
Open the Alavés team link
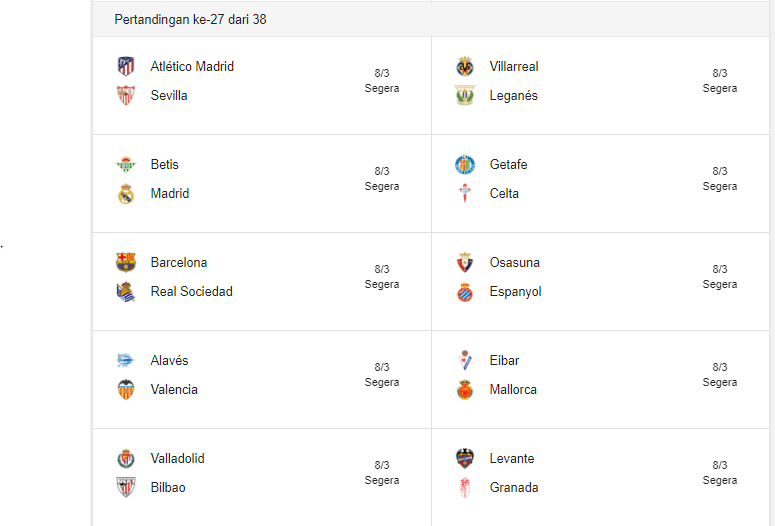[169, 361]
